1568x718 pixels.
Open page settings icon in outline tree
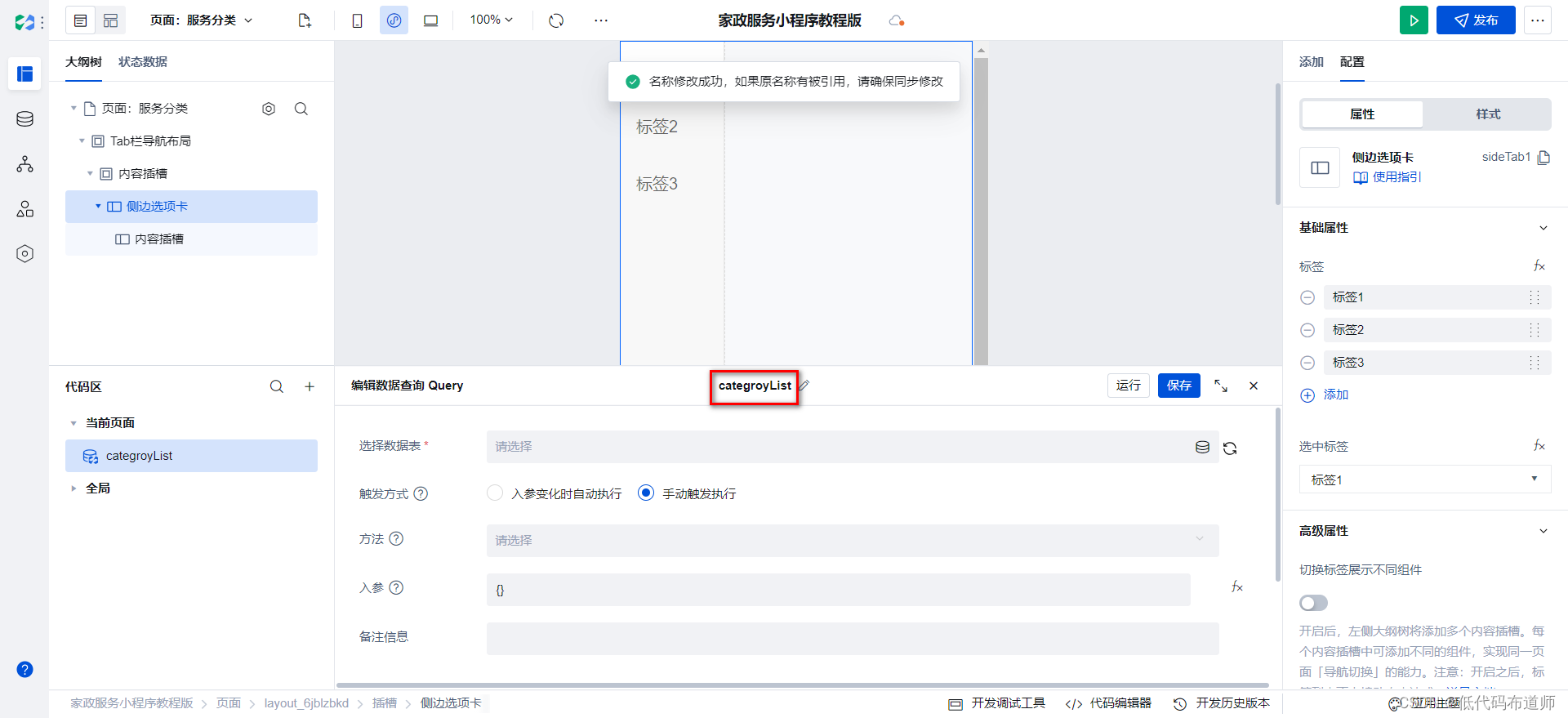[269, 109]
